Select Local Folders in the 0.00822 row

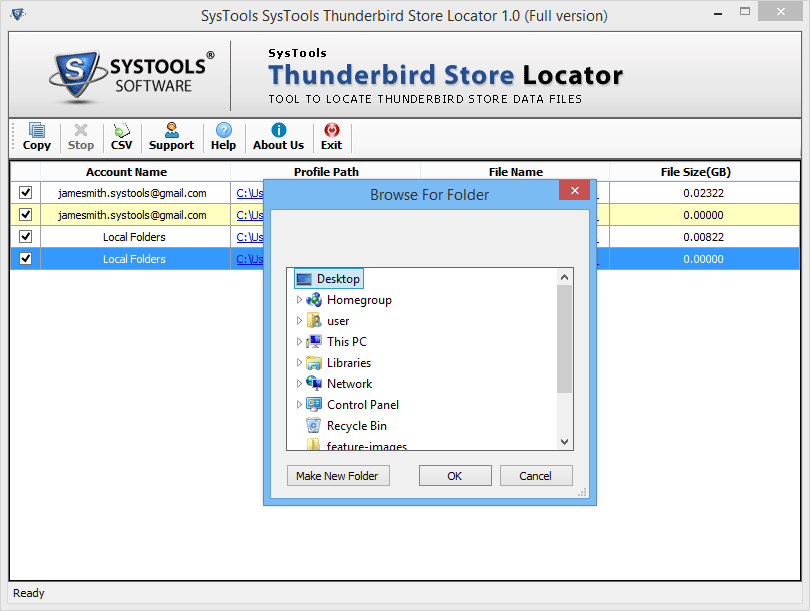pos(135,237)
